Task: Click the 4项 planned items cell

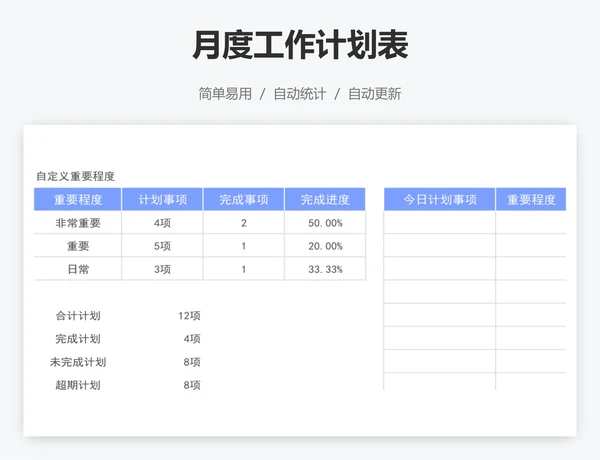Action: (x=162, y=223)
